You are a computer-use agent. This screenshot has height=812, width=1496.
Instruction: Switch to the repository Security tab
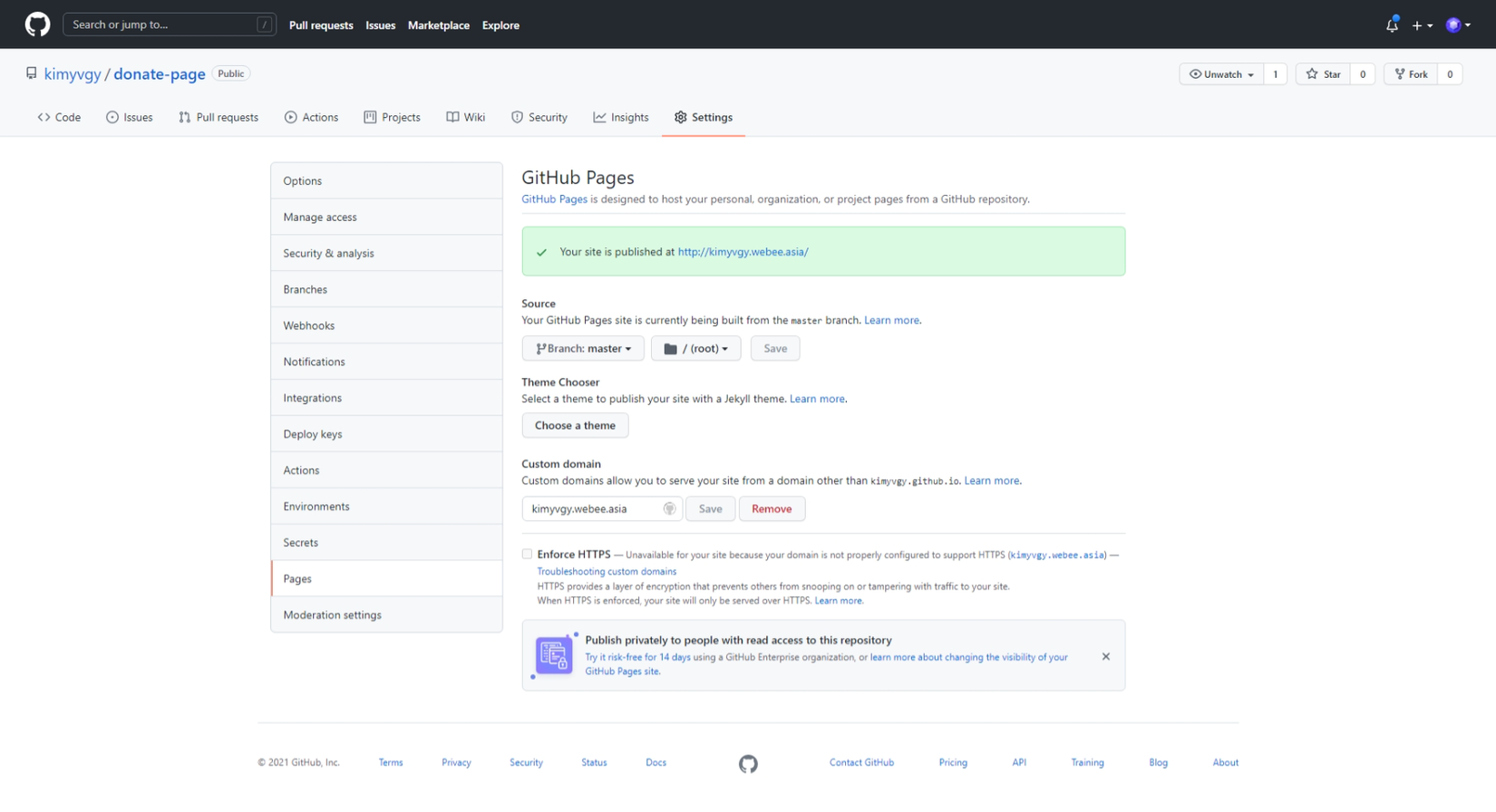(539, 117)
